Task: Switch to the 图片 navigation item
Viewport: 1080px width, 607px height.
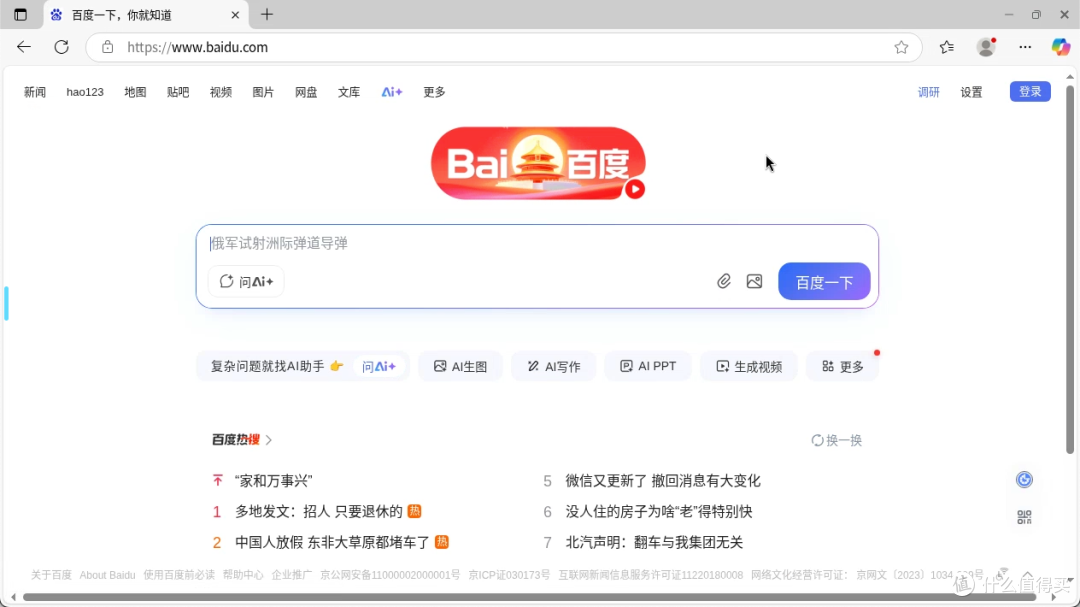Action: tap(263, 92)
